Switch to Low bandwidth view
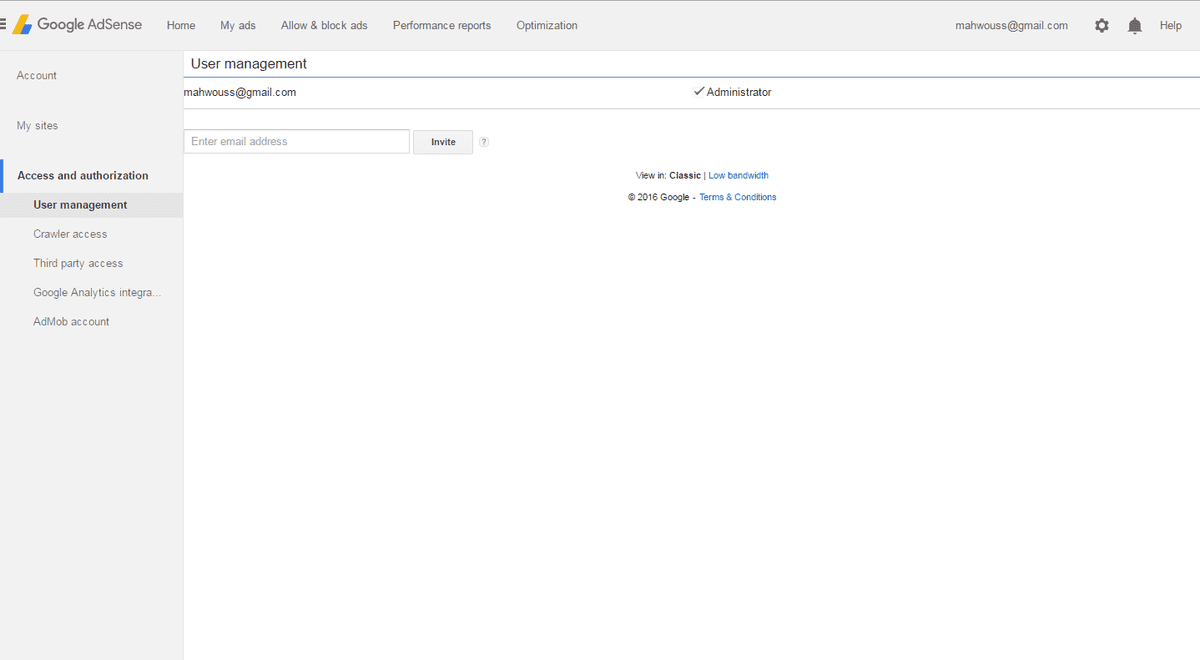 point(738,176)
